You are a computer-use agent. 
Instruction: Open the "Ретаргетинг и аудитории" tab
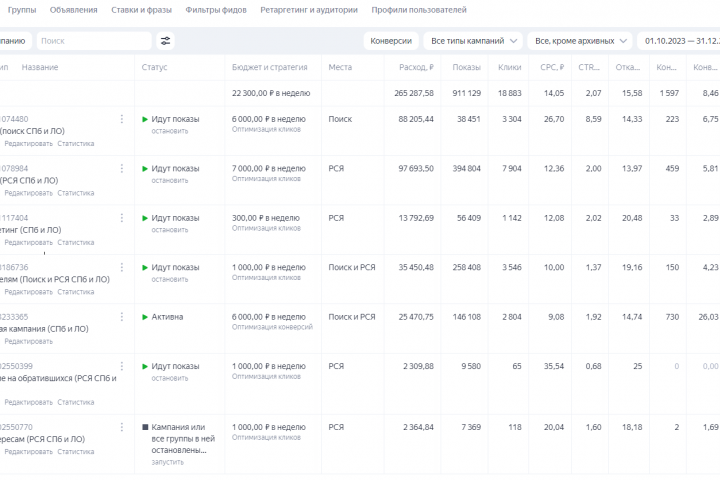308,10
